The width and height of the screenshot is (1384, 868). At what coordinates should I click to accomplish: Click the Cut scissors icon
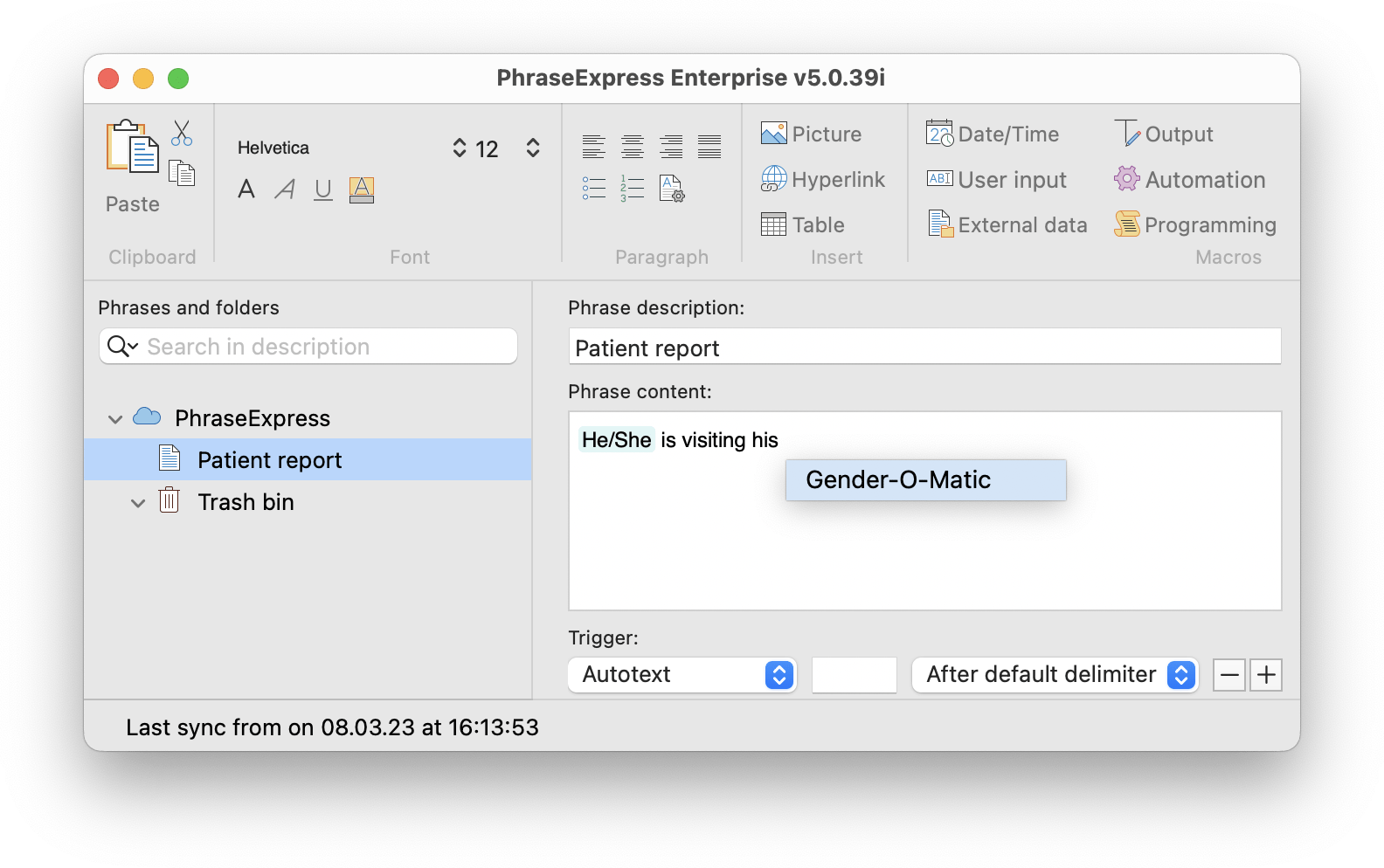point(182,133)
